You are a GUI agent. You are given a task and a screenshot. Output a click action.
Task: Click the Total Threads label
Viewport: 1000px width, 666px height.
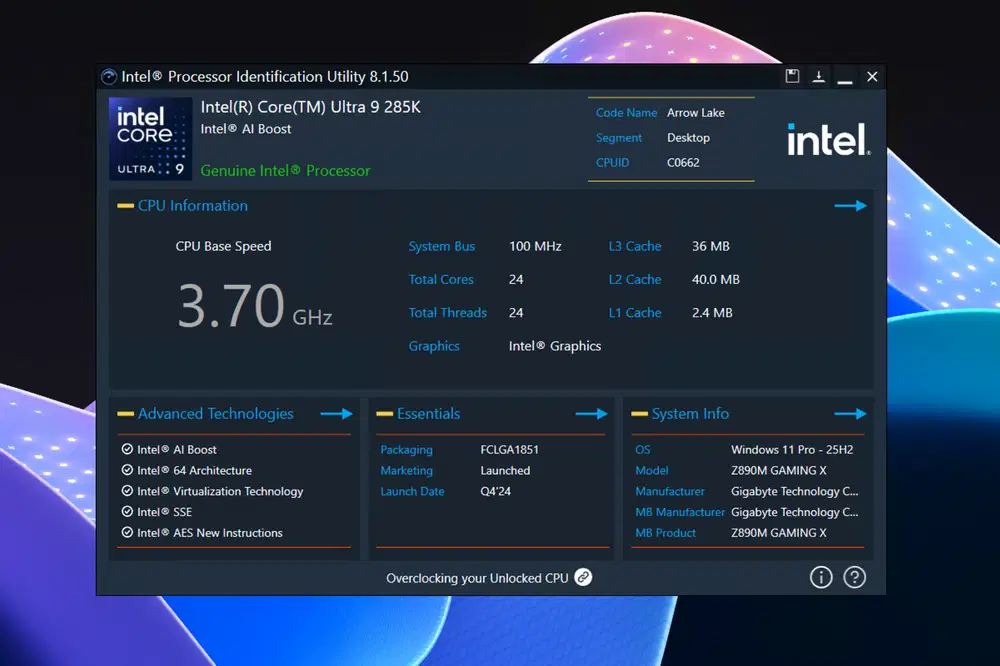click(448, 313)
